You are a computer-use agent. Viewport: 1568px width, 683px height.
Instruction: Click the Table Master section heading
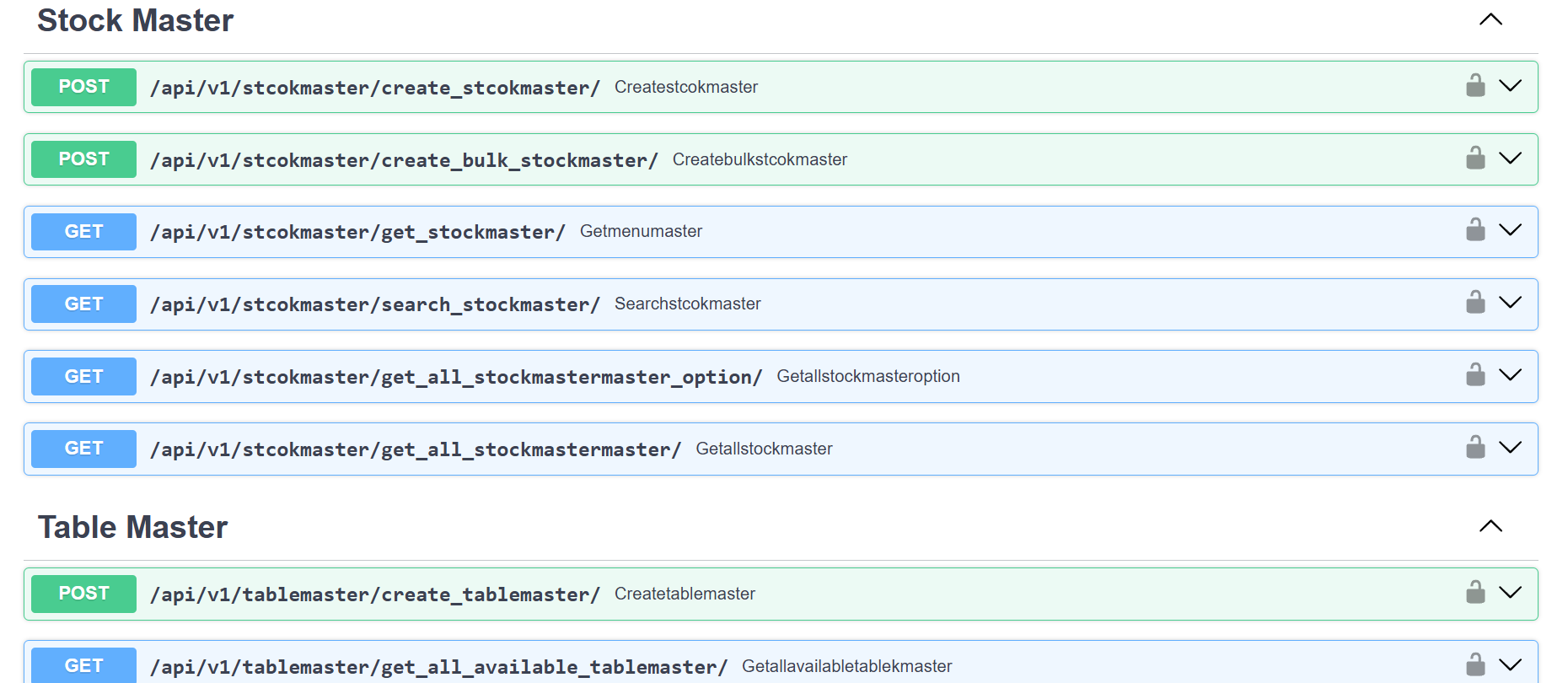click(x=132, y=527)
